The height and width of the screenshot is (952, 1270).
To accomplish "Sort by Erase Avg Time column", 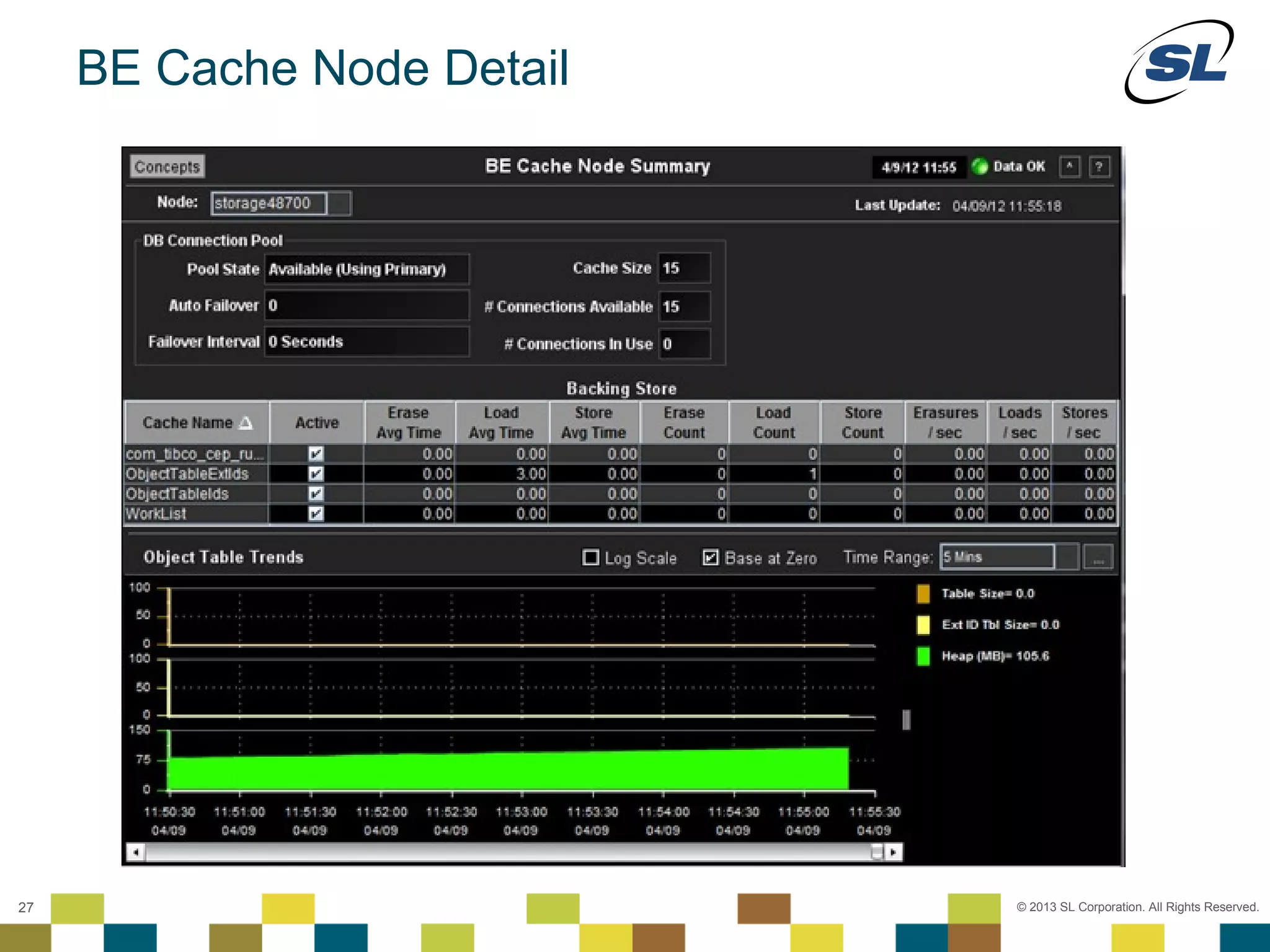I will (409, 423).
